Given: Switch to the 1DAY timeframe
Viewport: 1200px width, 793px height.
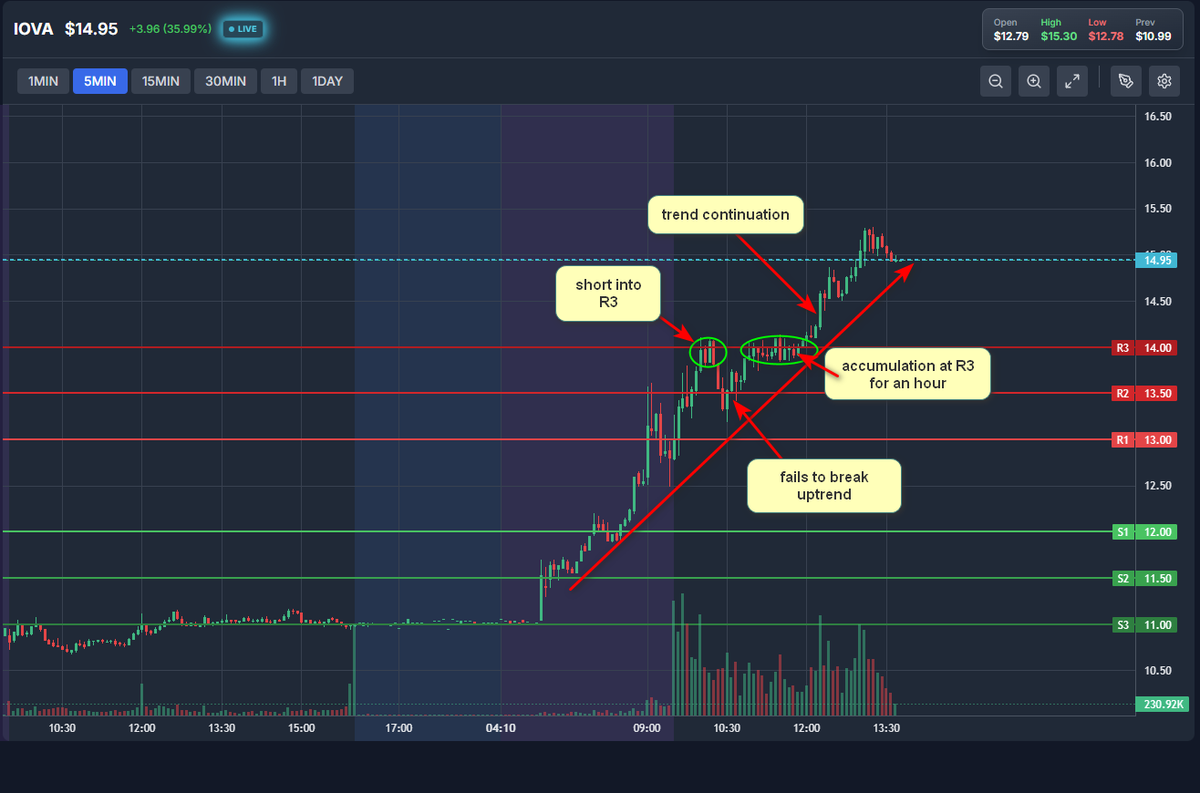Looking at the screenshot, I should point(327,81).
